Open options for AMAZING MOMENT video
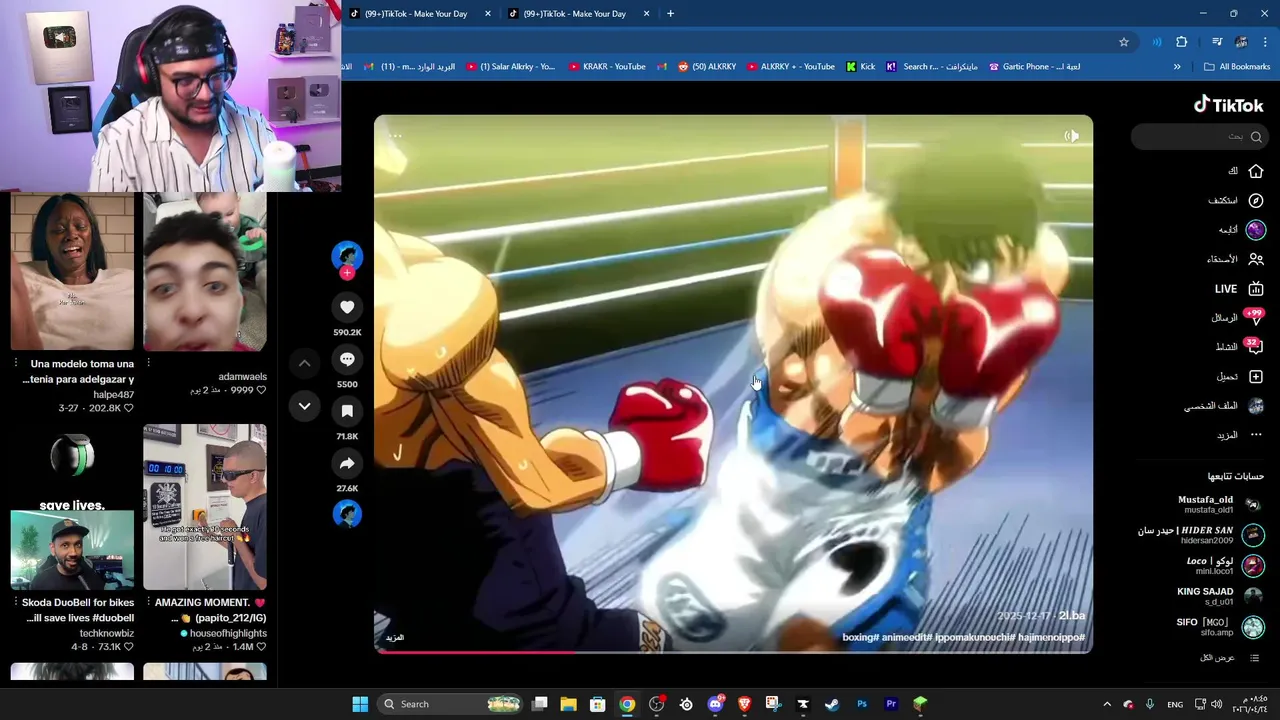 [148, 603]
